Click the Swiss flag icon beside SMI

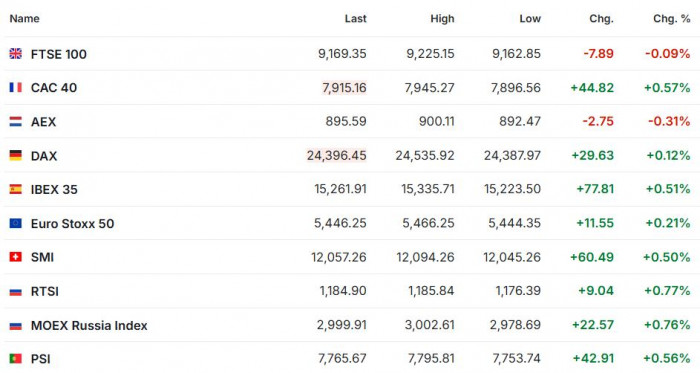coord(16,257)
